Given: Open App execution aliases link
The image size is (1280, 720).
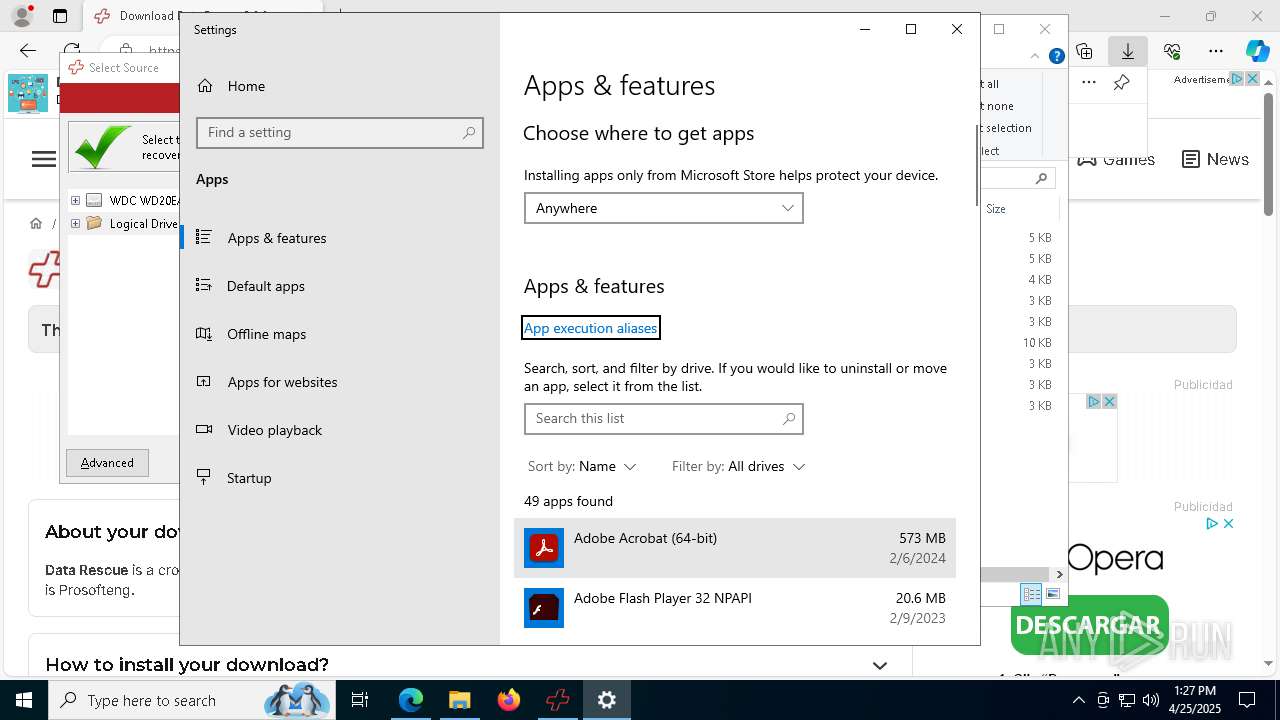Looking at the screenshot, I should coord(591,328).
